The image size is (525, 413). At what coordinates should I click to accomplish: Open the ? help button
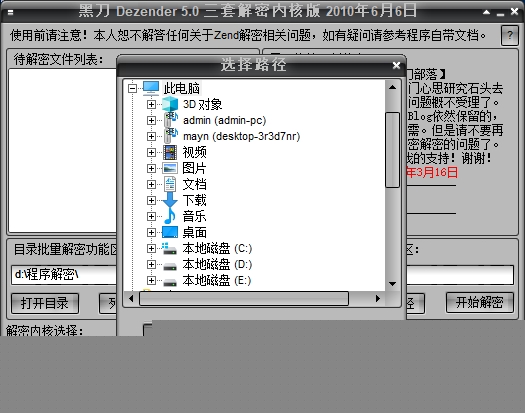509,35
